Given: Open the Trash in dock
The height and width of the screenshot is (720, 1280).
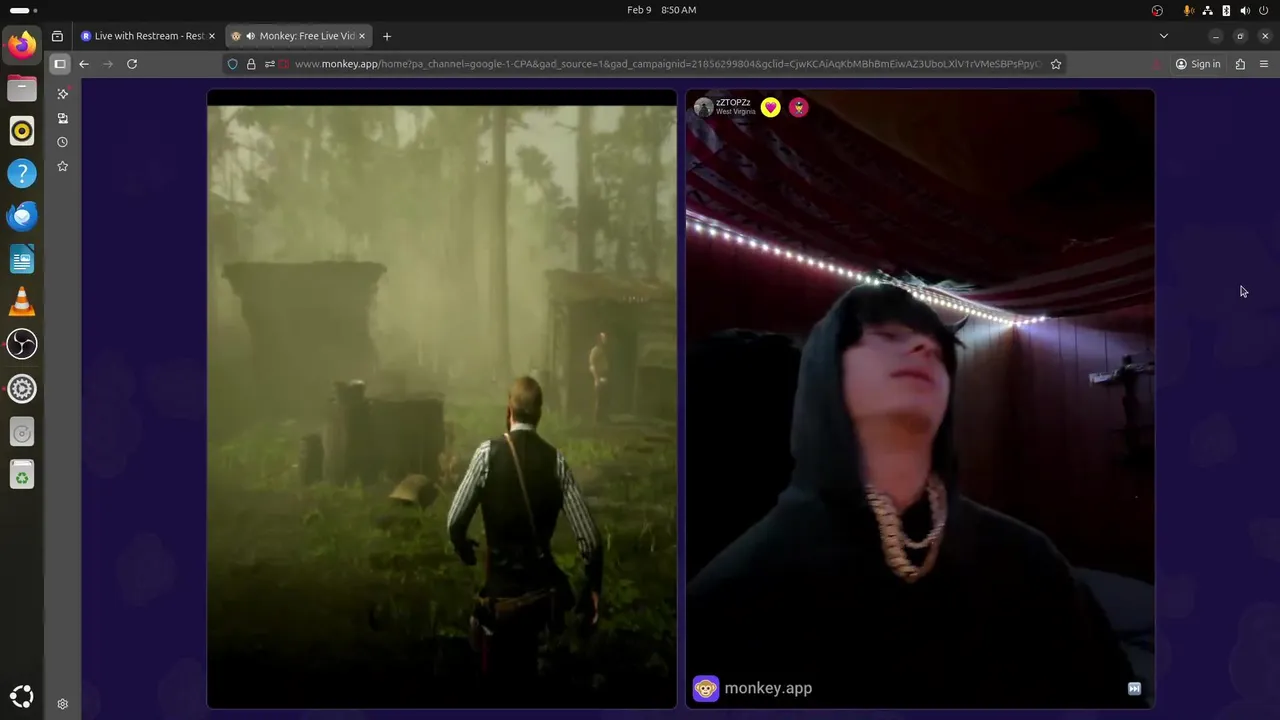Looking at the screenshot, I should pos(22,474).
